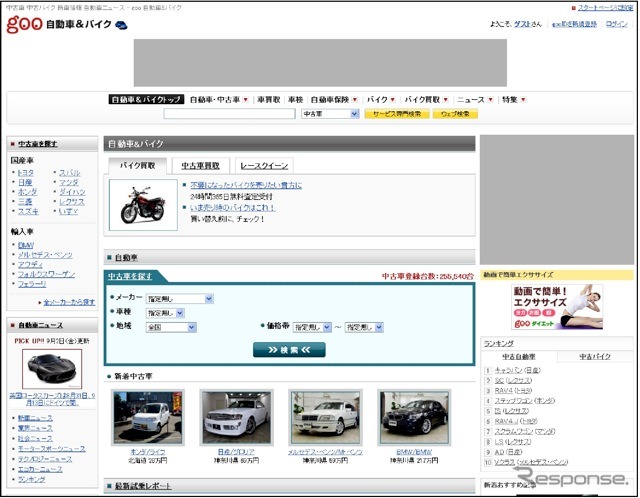Click the トヨタ maker link in the sidebar
This screenshot has width=640, height=498.
point(26,173)
